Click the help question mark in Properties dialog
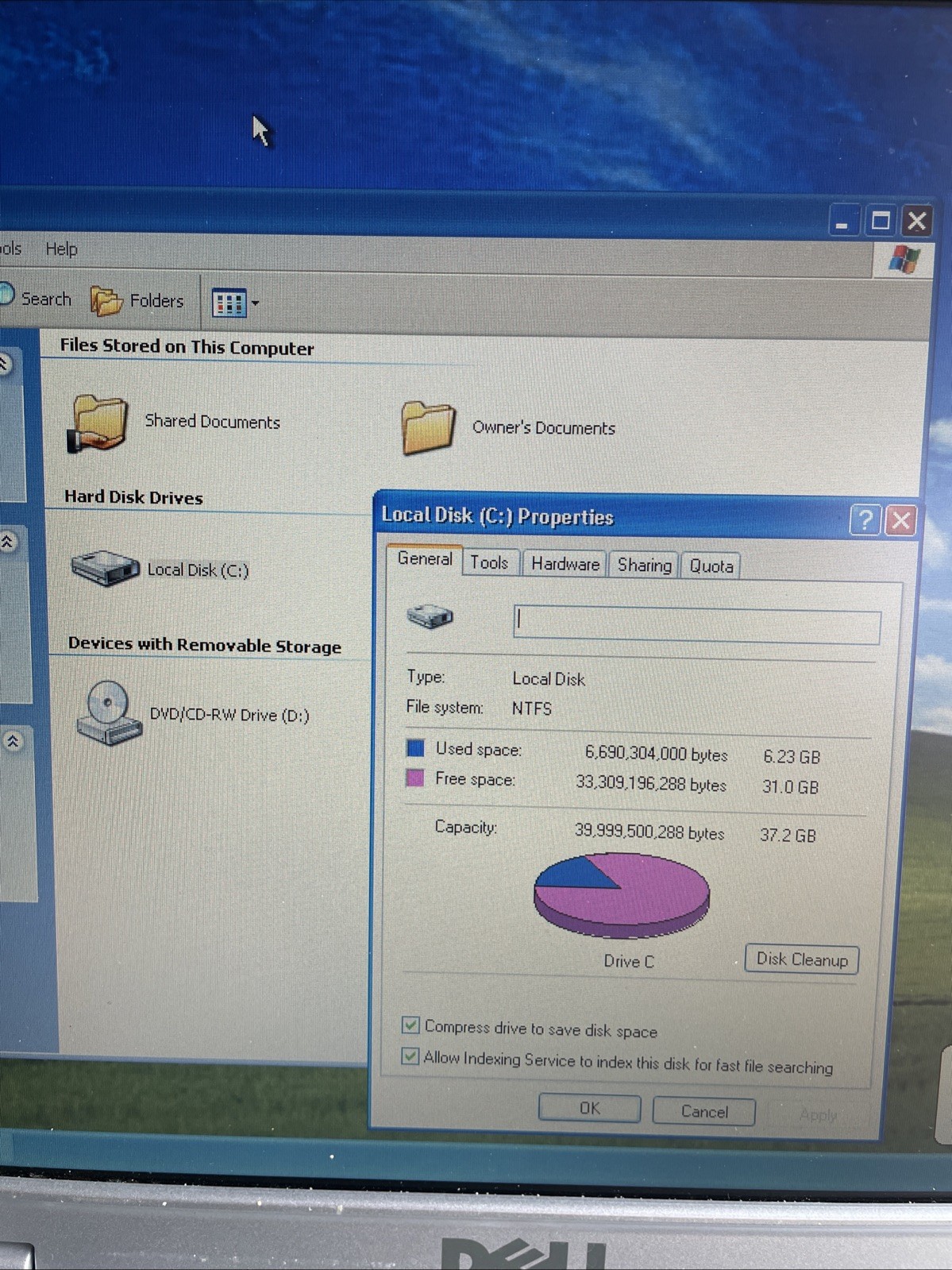This screenshot has width=952, height=1270. [865, 520]
